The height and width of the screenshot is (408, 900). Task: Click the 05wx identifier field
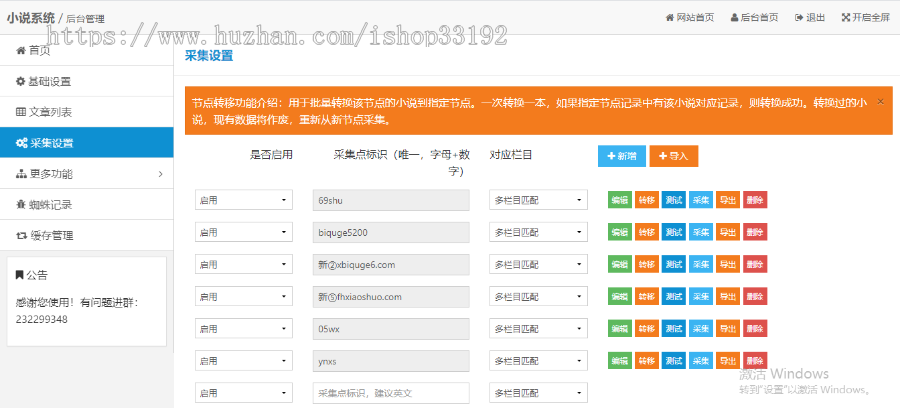pyautogui.click(x=391, y=328)
